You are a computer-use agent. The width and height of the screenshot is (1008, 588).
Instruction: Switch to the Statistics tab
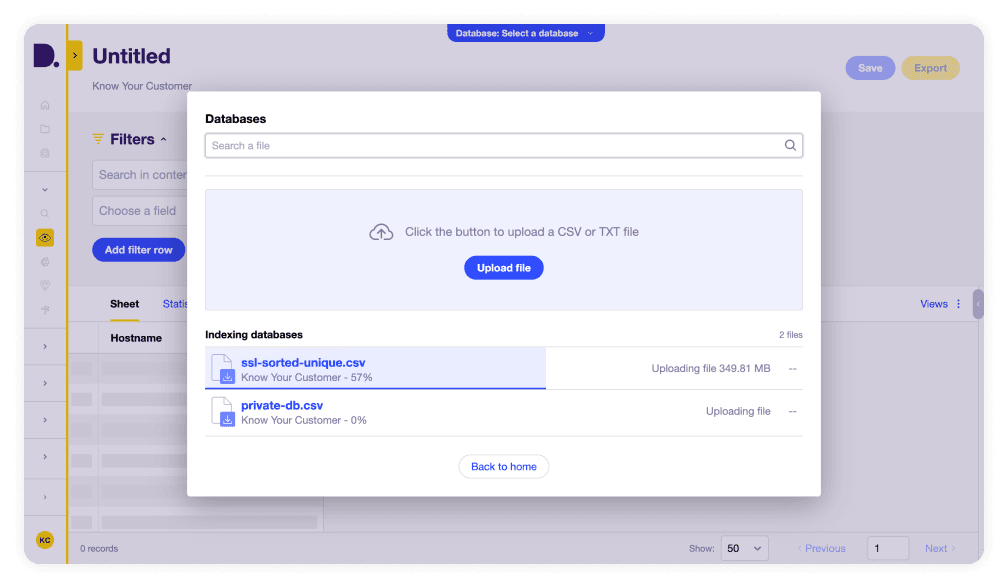176,303
